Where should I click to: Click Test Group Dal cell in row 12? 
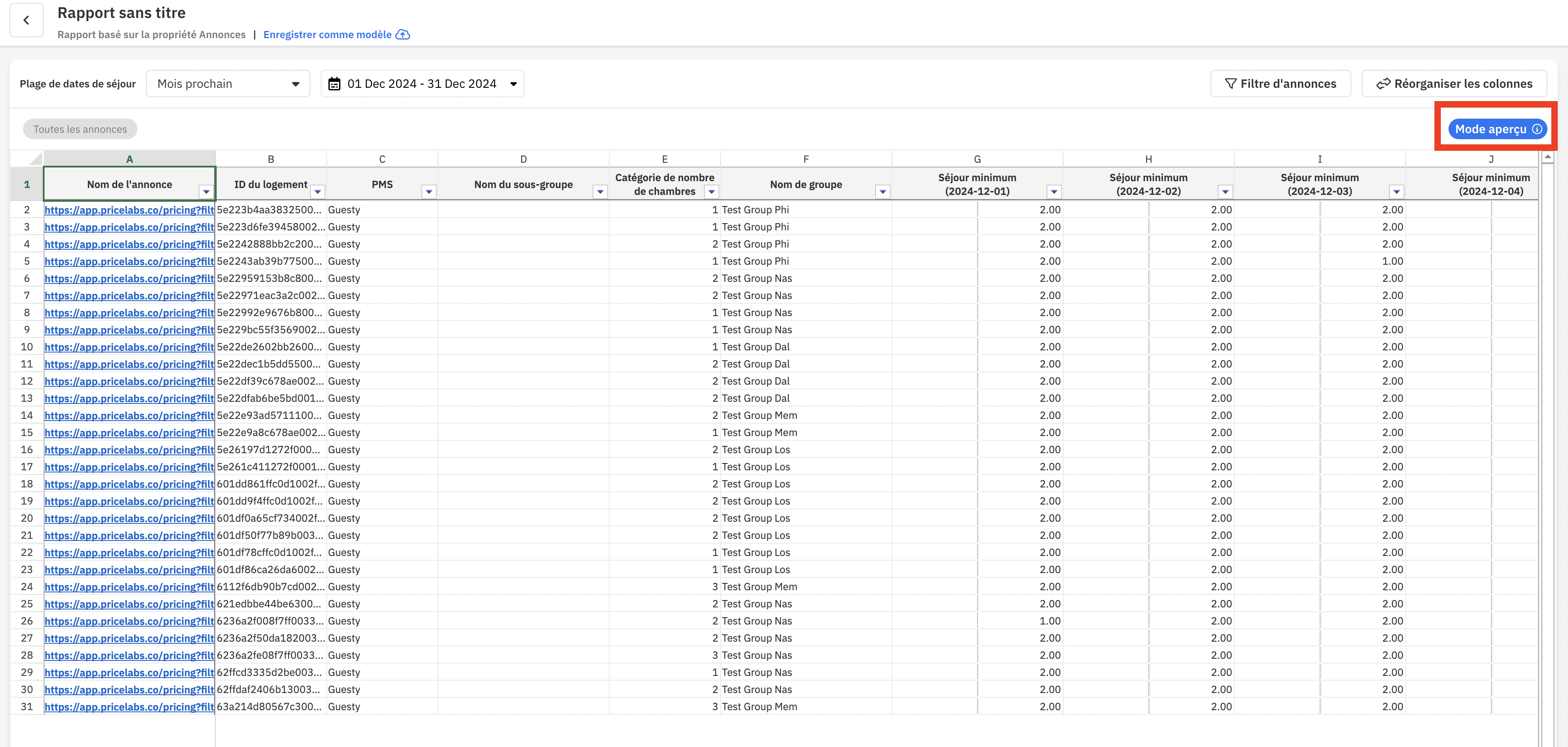point(806,381)
